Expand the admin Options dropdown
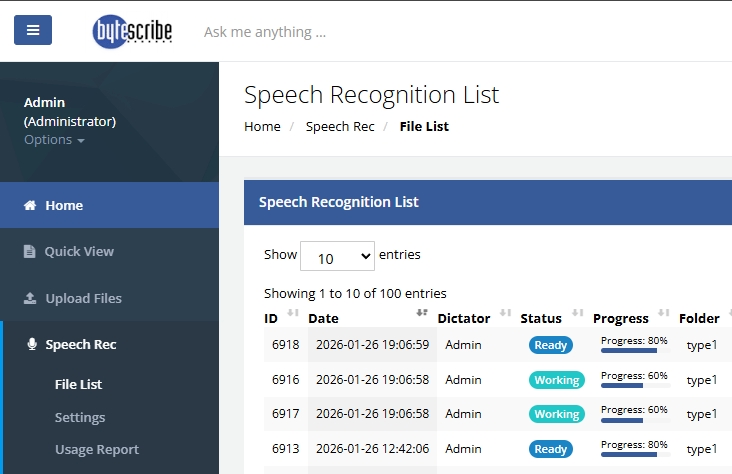Screen dimensions: 732x474 [54, 140]
